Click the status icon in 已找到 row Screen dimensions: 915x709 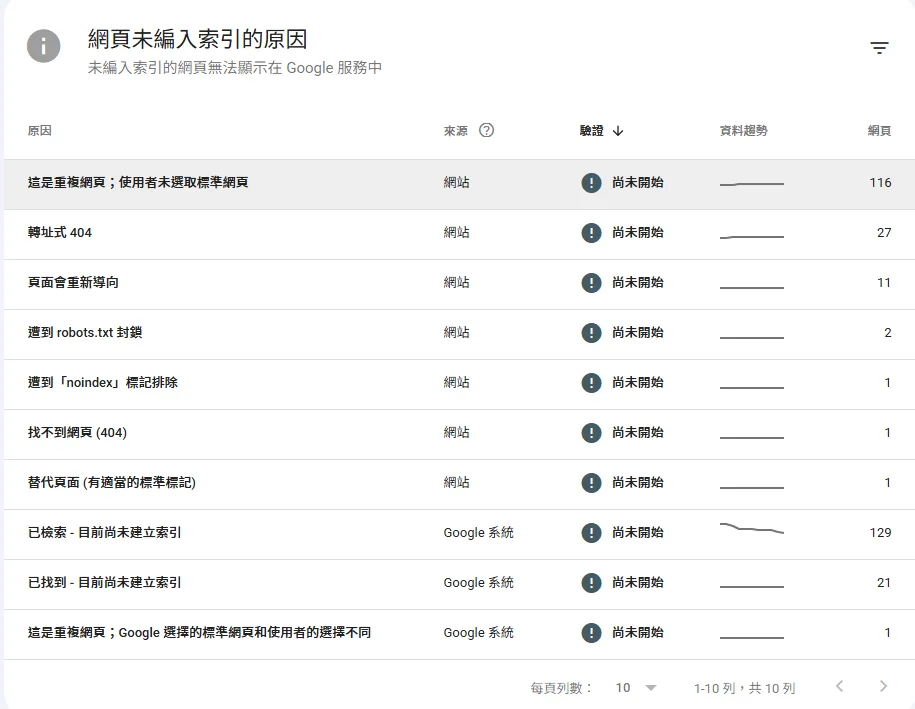click(x=591, y=583)
